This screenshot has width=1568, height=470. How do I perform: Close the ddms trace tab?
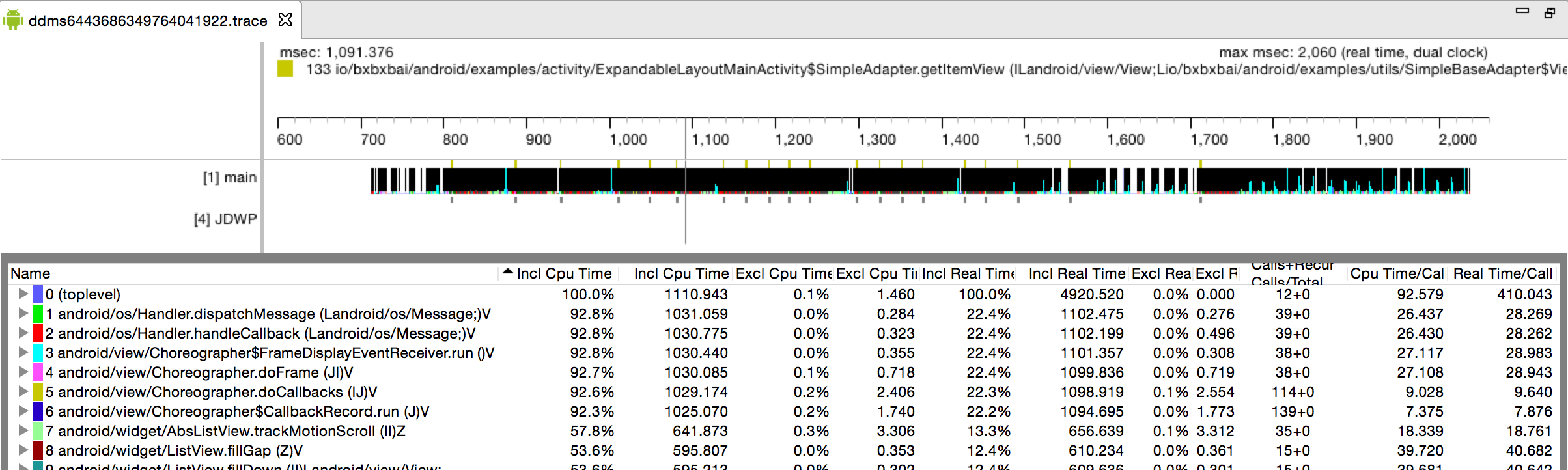click(x=285, y=20)
